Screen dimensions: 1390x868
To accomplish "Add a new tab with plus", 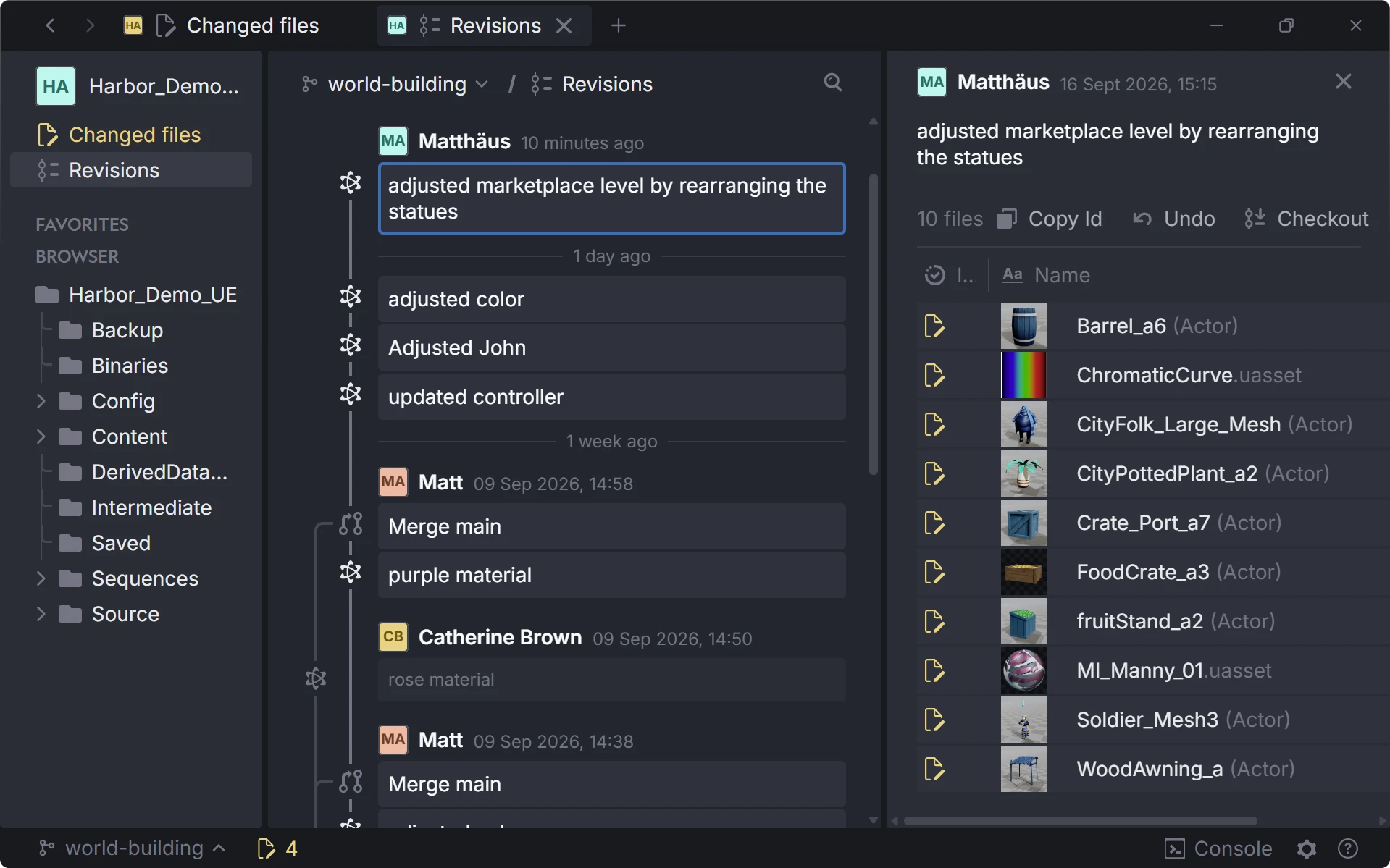I will (618, 26).
